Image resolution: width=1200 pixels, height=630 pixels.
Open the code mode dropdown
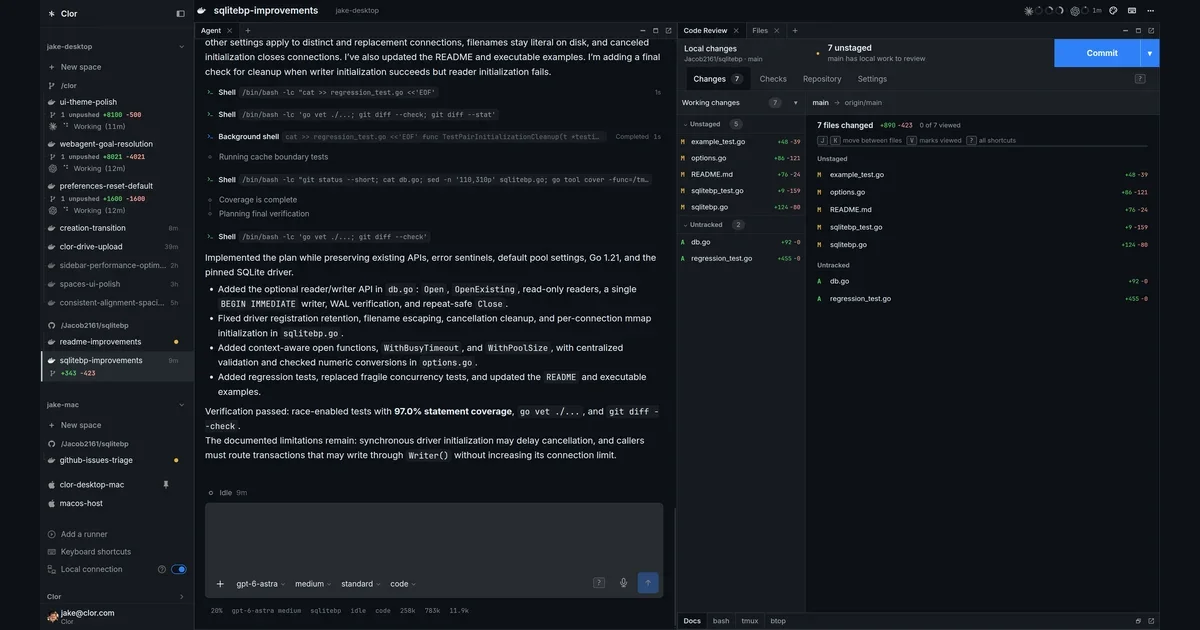pos(403,584)
